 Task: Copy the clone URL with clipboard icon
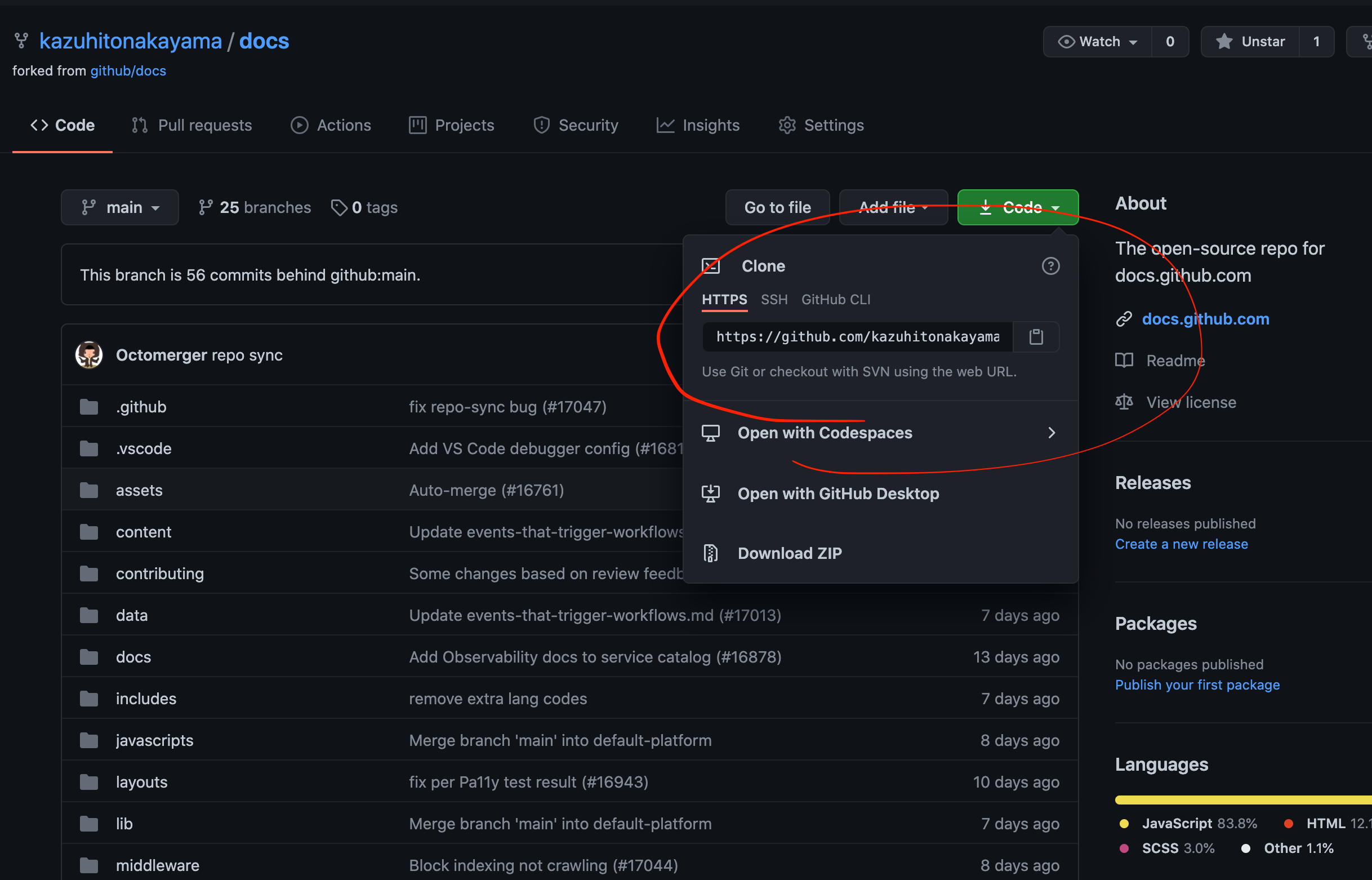1036,336
